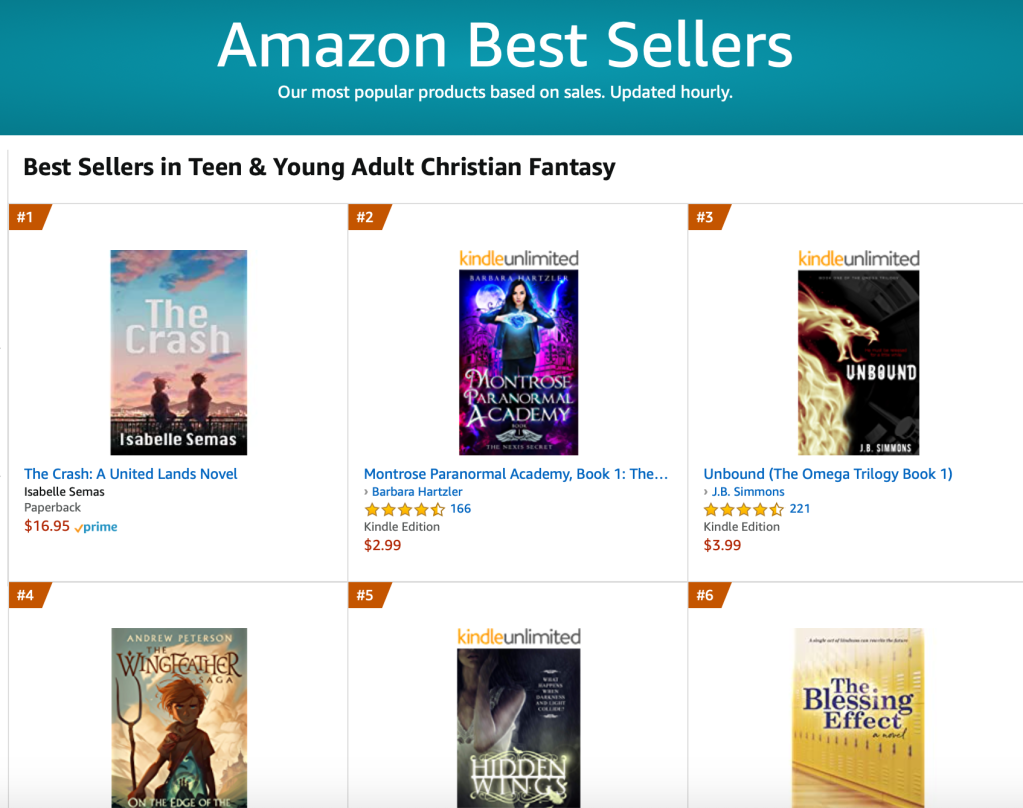Click Kindle Unlimited logo above Hidden Wings

coord(518,636)
